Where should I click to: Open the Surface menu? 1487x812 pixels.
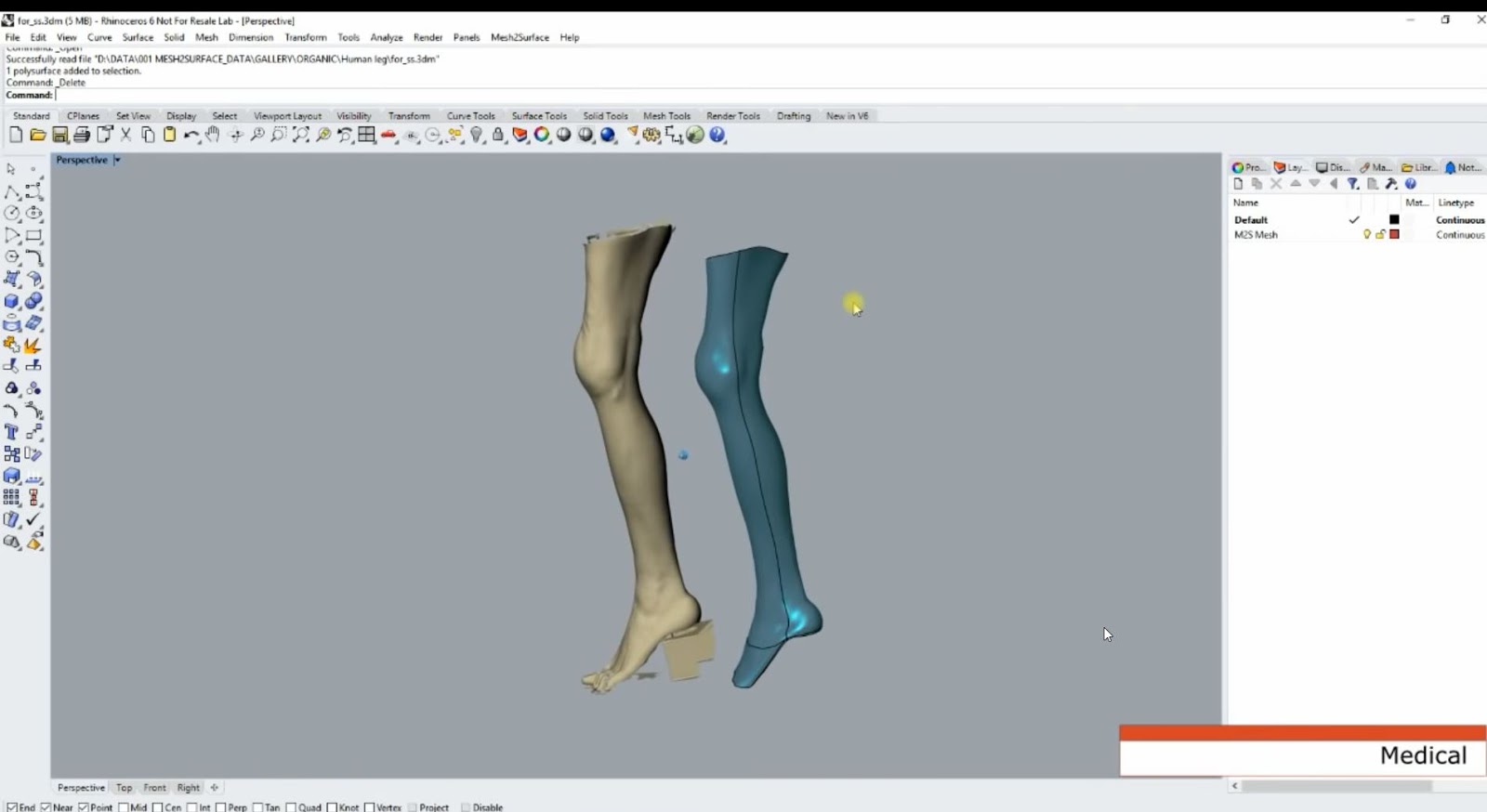(138, 37)
